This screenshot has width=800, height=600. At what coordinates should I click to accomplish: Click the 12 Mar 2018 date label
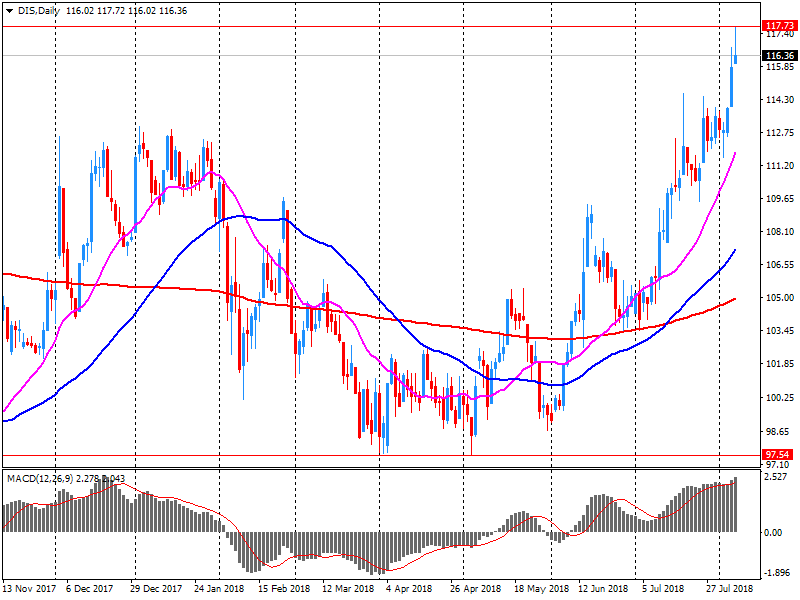pyautogui.click(x=348, y=589)
